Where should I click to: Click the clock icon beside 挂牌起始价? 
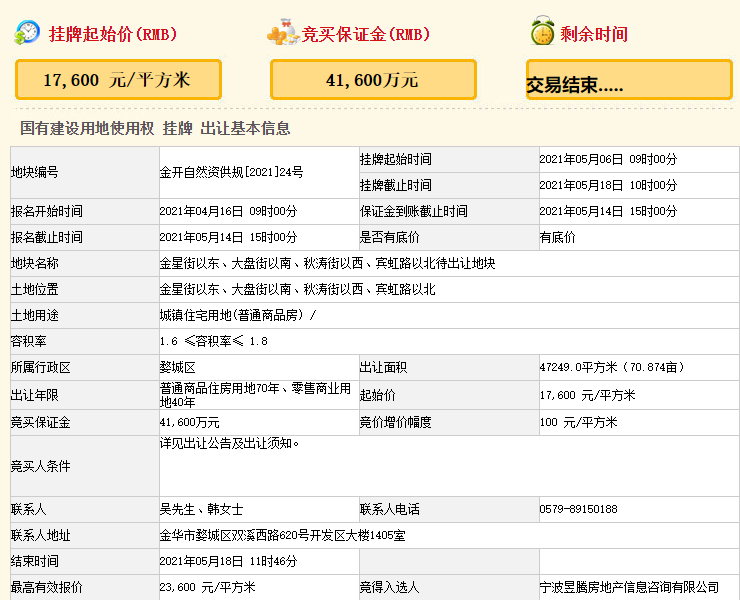coord(27,33)
